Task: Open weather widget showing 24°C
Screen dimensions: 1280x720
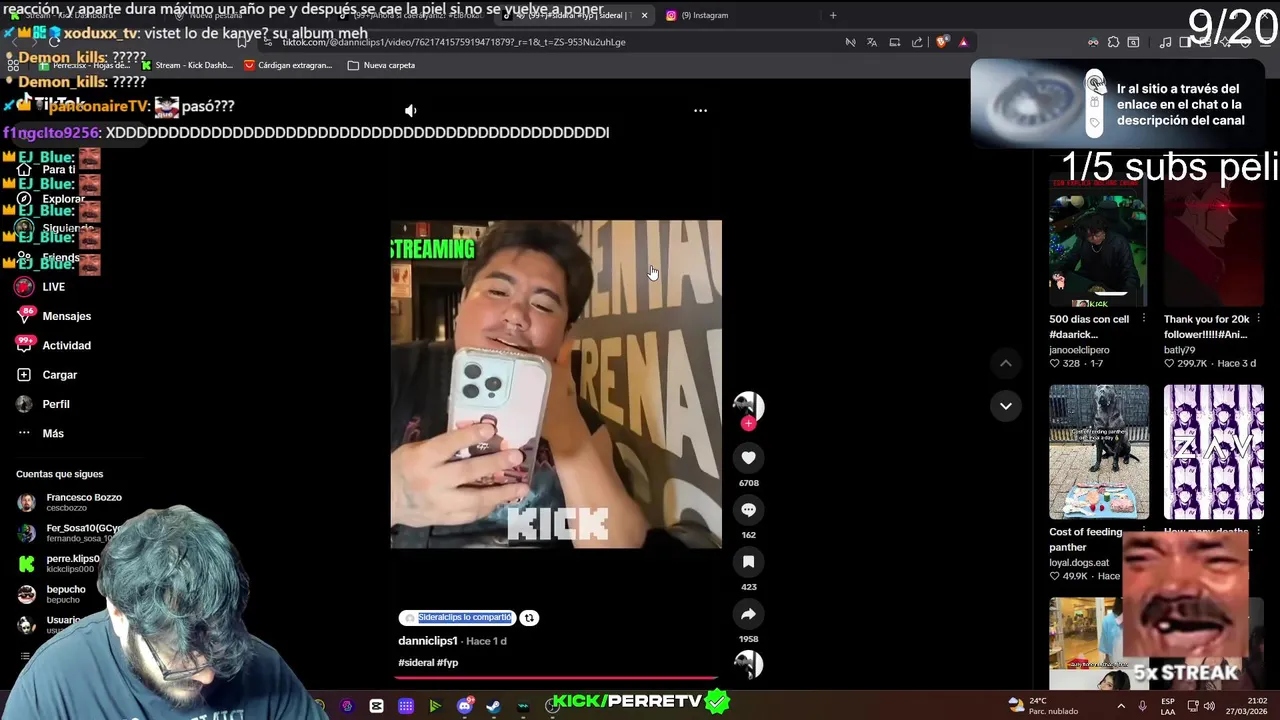Action: [1042, 705]
